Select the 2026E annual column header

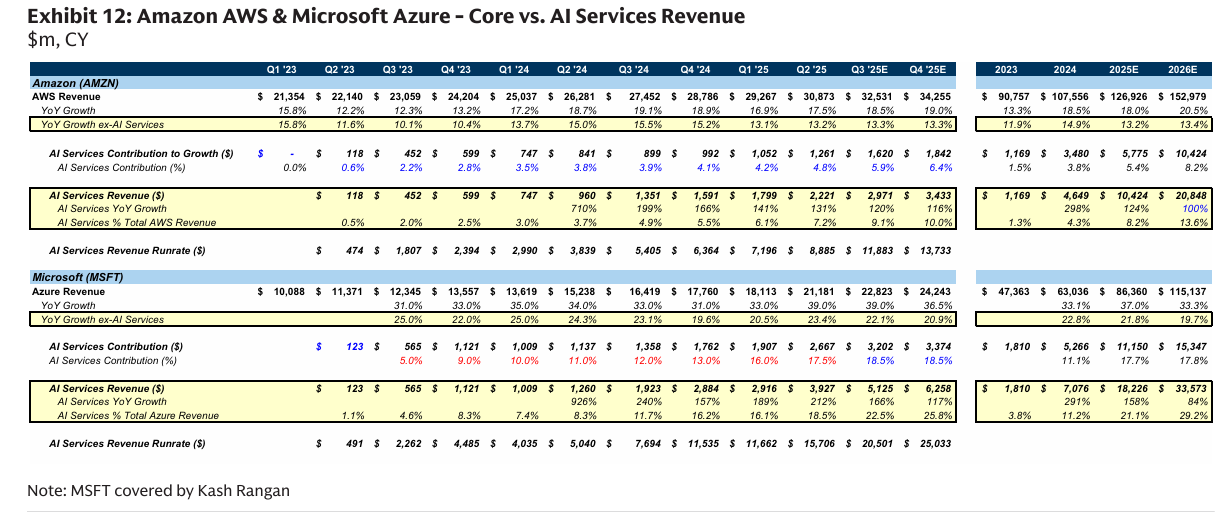pyautogui.click(x=1182, y=69)
